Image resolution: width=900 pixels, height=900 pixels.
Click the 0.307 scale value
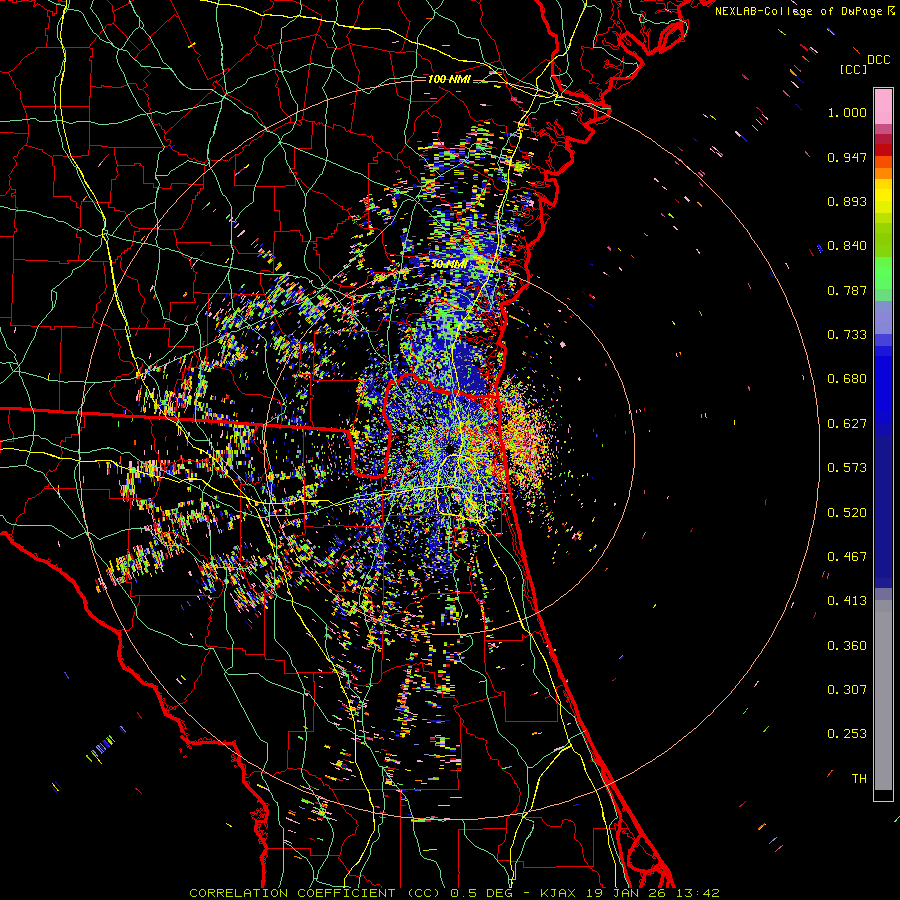coord(847,690)
